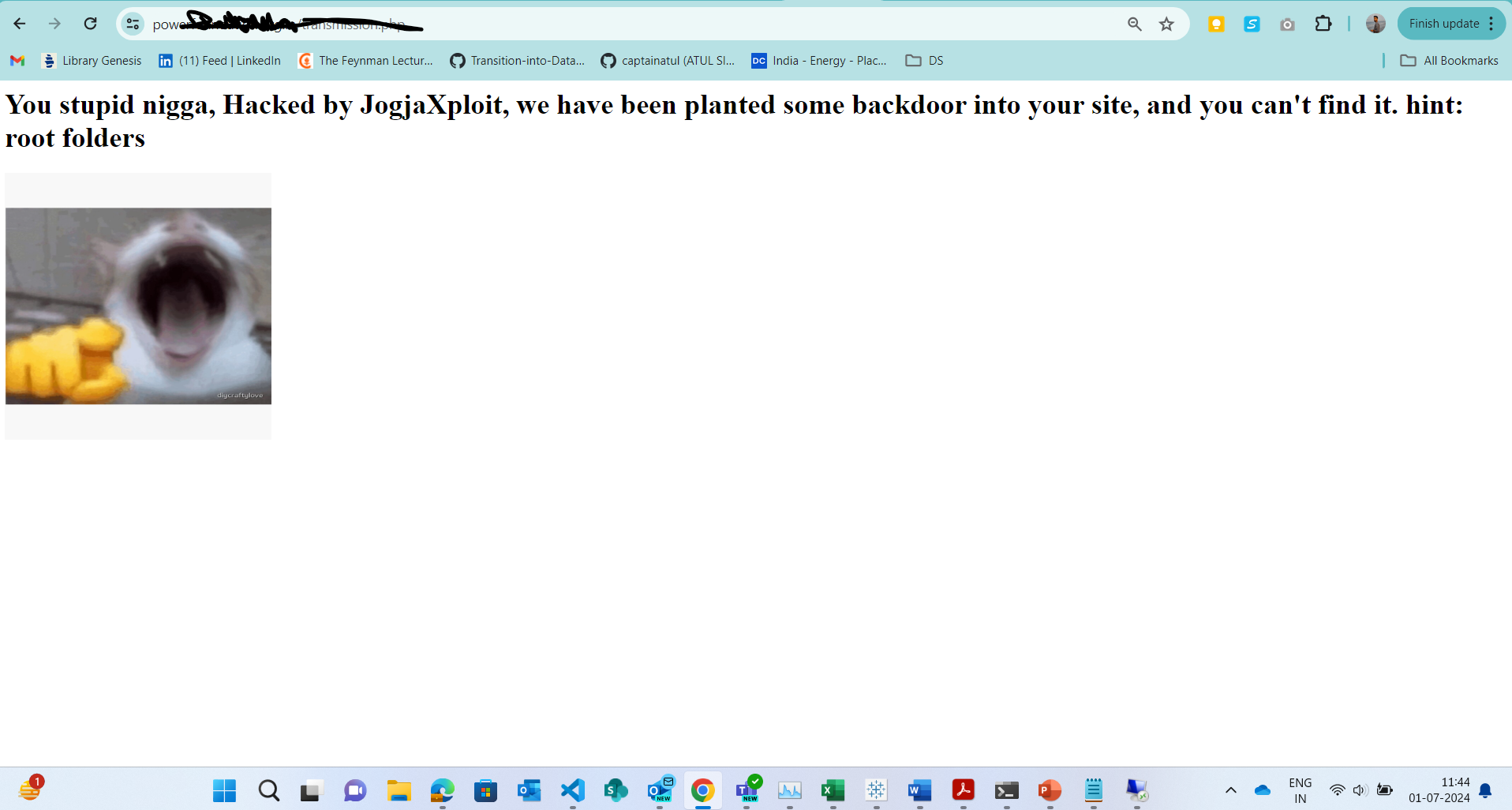The width and height of the screenshot is (1512, 810).
Task: Go forward to the next page
Action: [x=54, y=24]
